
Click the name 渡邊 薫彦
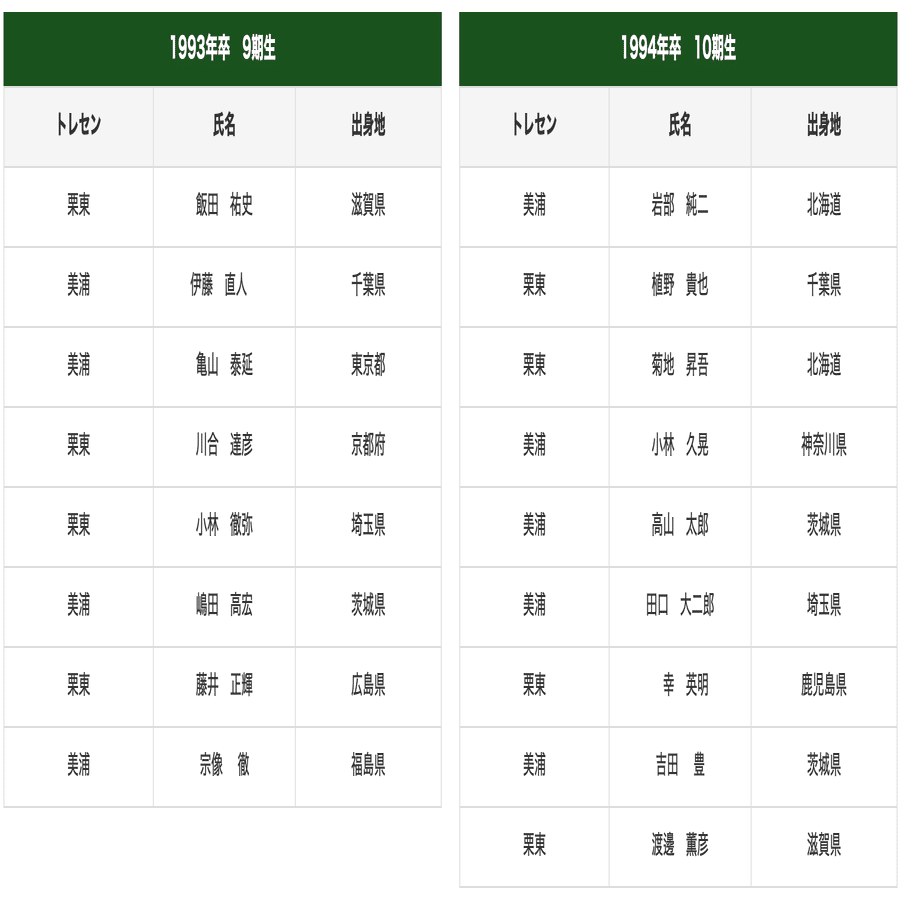(x=680, y=844)
